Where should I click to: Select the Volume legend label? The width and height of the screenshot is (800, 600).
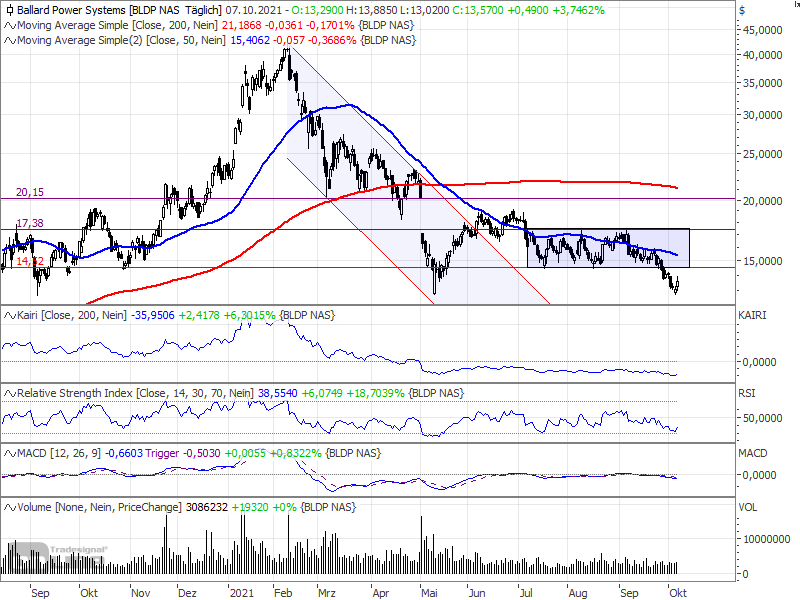[99, 507]
